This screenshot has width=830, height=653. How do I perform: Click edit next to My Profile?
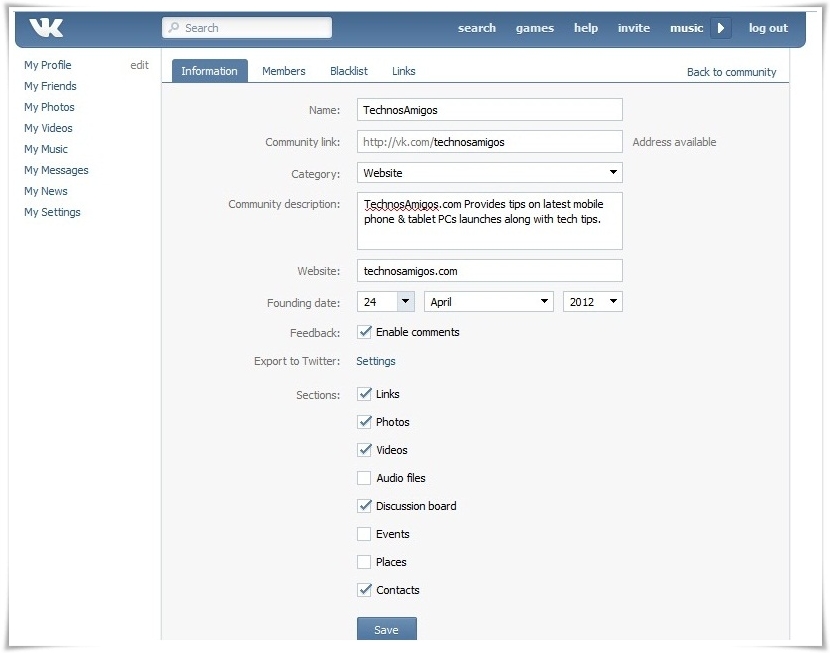pyautogui.click(x=140, y=65)
